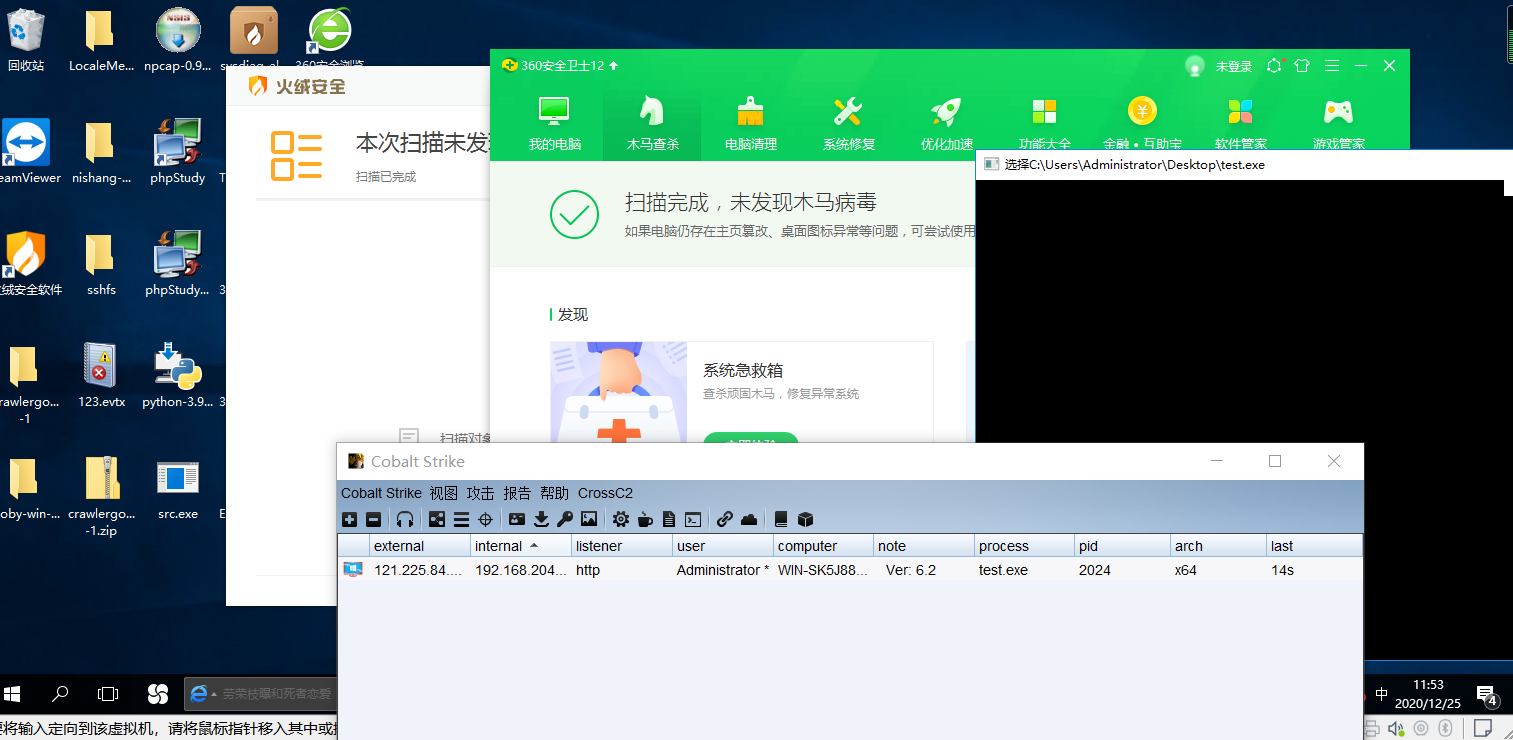Sort by the listener column header
Screen dimensions: 1513x740
(x=622, y=546)
